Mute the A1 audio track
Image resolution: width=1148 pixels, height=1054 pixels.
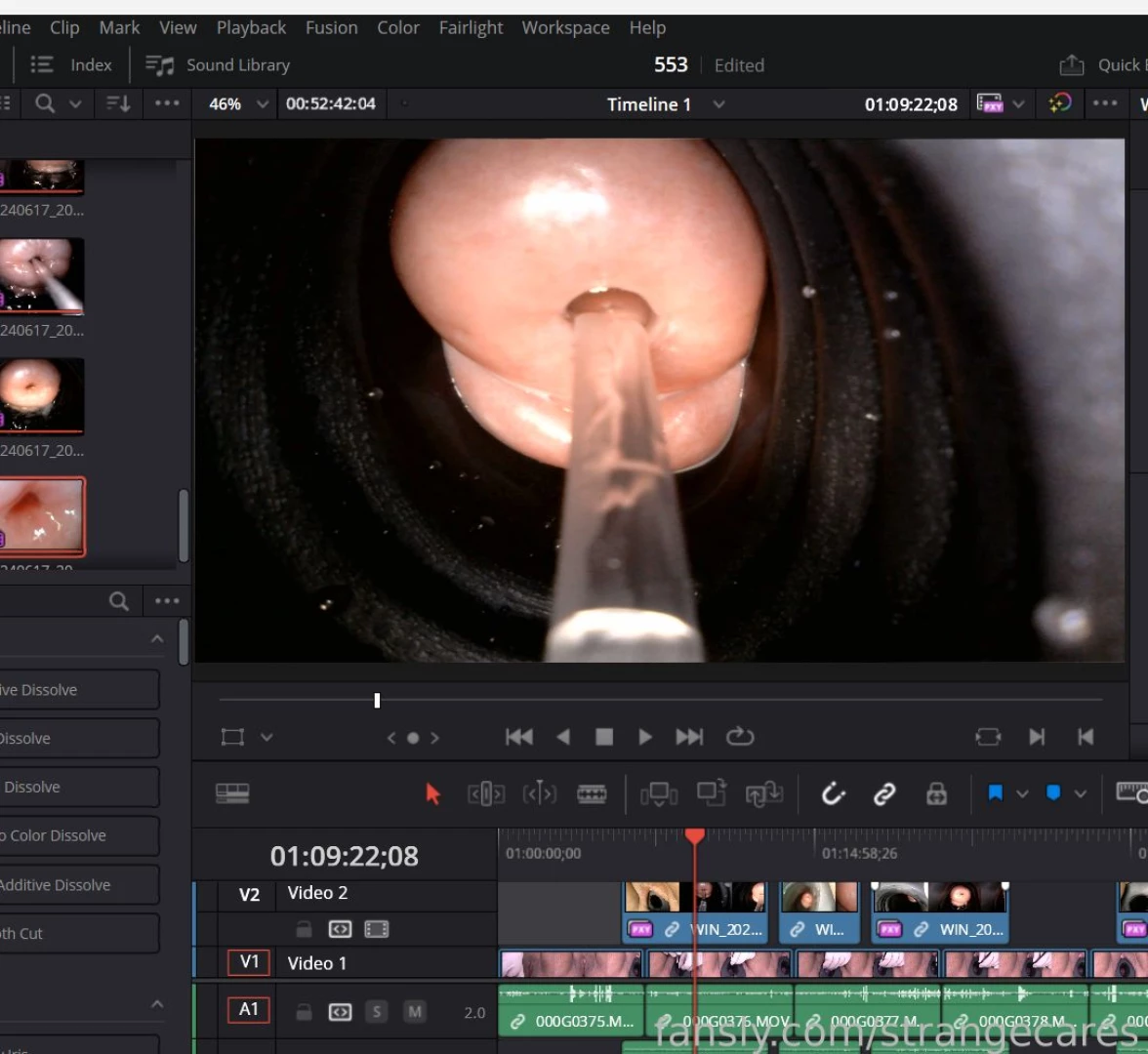[414, 1012]
